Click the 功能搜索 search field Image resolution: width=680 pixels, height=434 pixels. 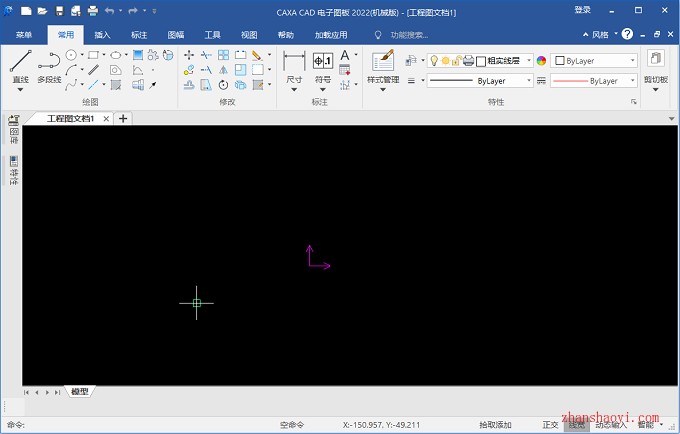coord(409,35)
